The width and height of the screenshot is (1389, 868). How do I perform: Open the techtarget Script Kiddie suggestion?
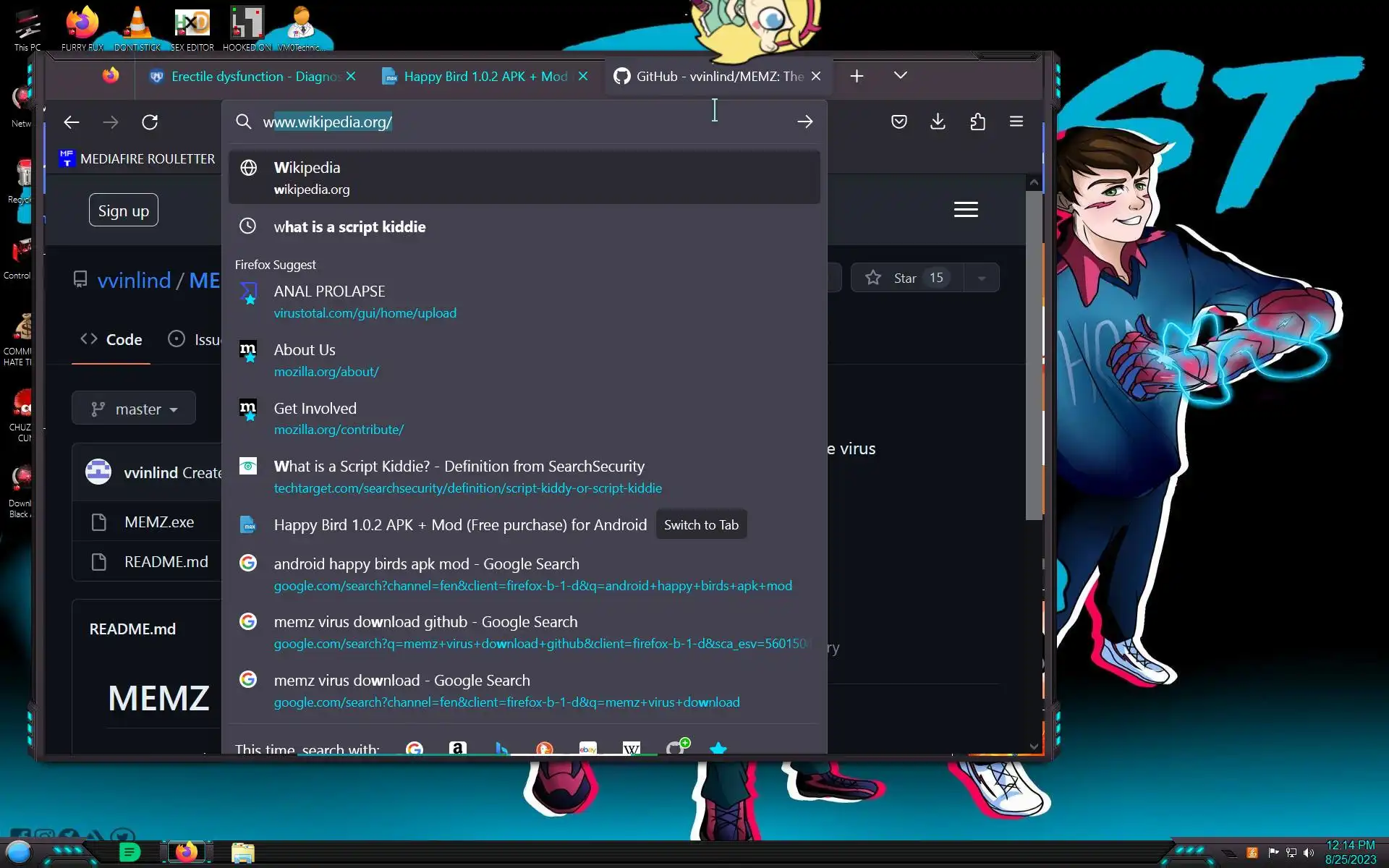(467, 477)
